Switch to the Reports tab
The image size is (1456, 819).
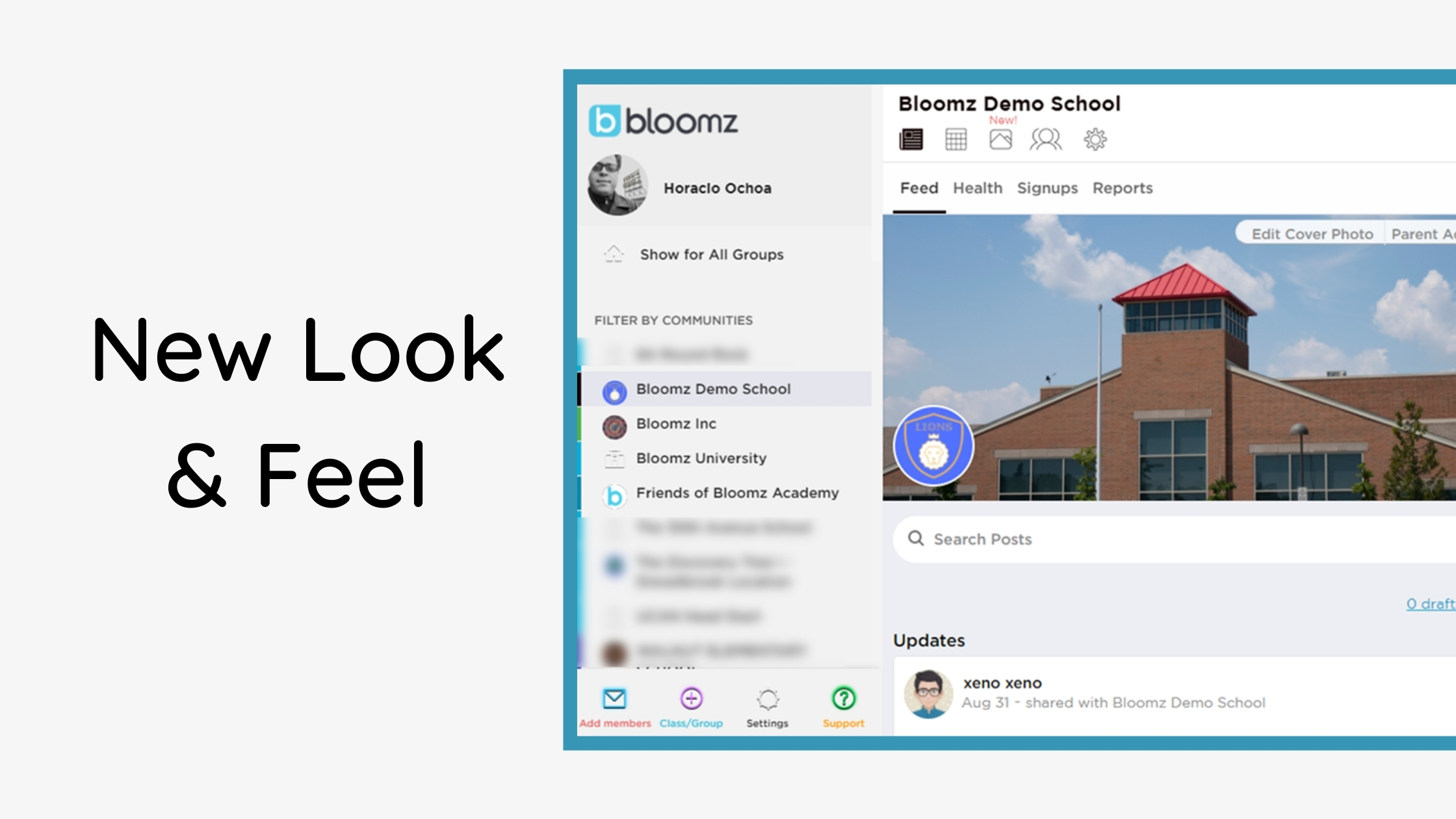[1122, 188]
